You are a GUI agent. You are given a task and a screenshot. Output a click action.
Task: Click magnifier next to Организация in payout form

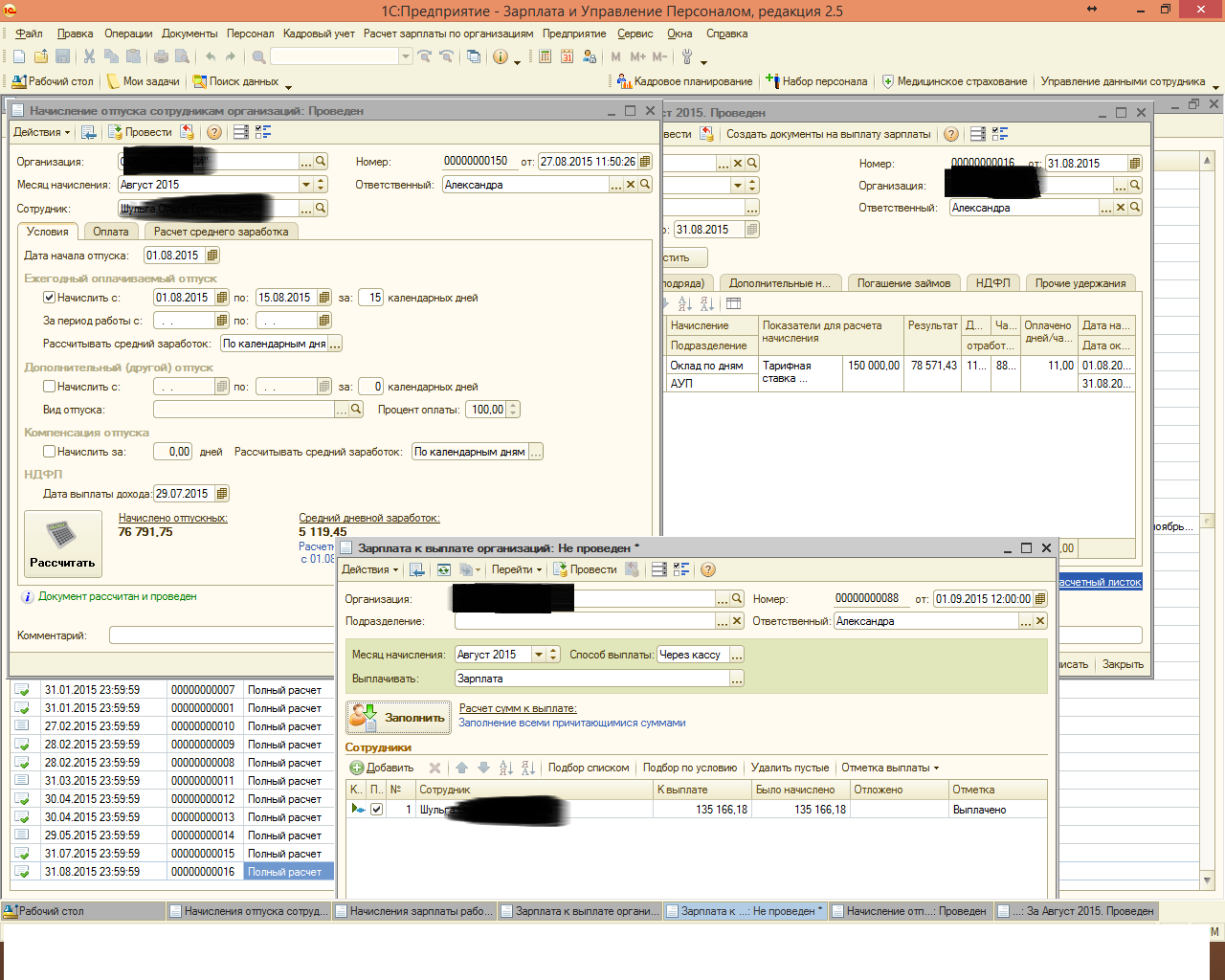pos(737,599)
